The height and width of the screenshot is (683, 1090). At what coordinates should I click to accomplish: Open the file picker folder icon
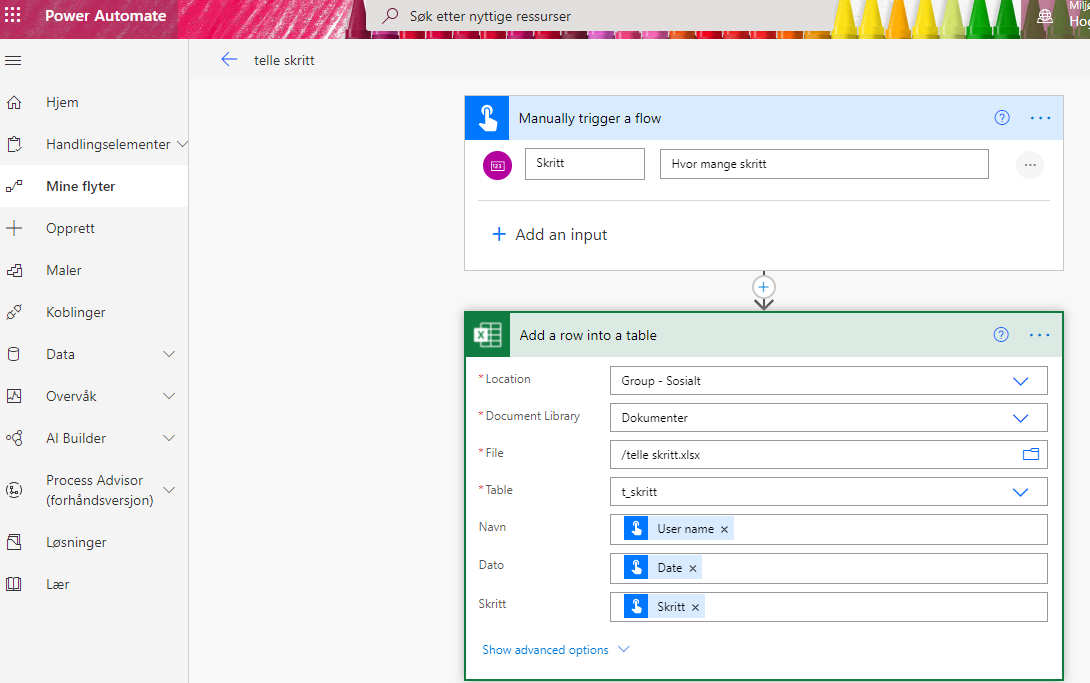point(1031,454)
